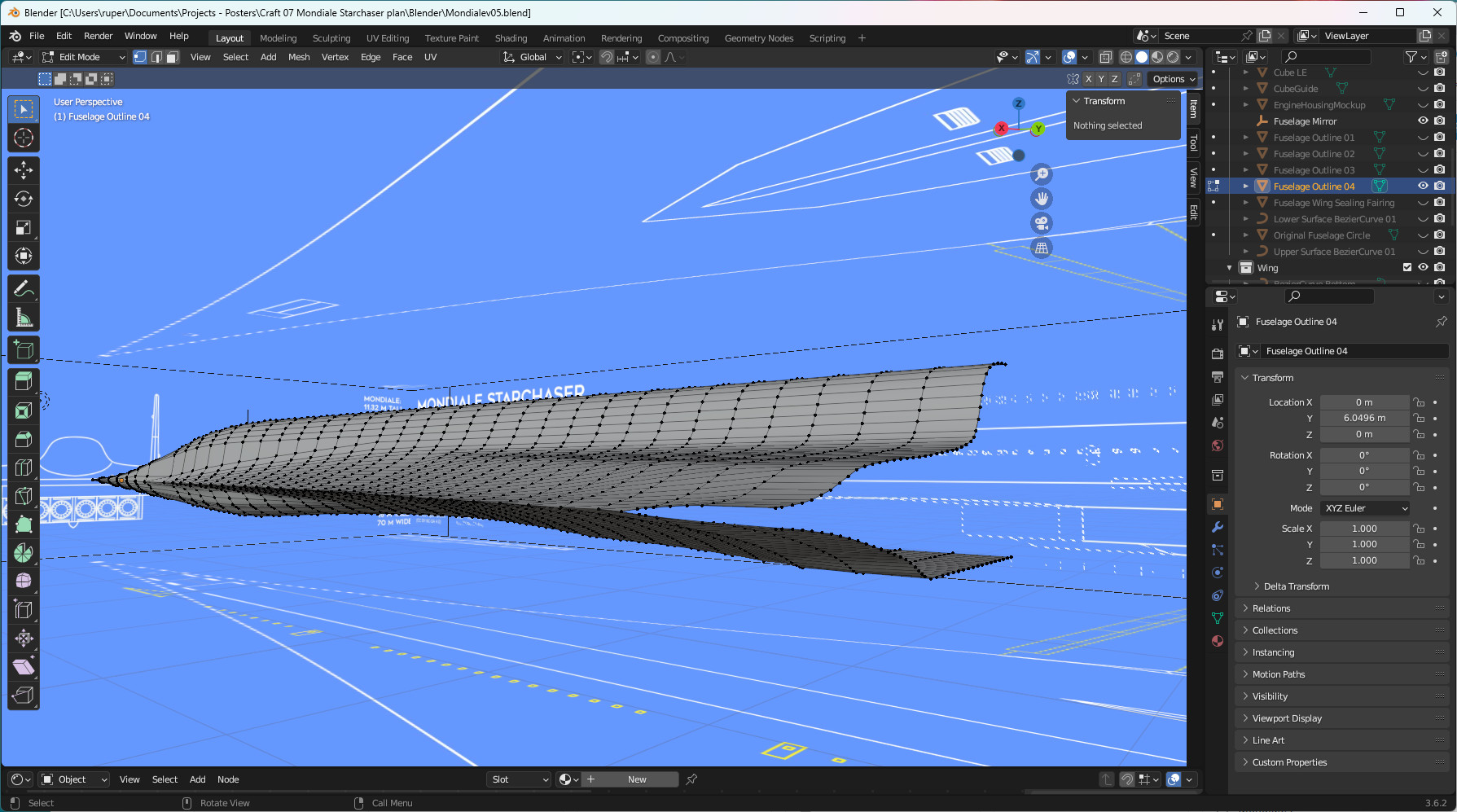Select the Bevel tool
The height and width of the screenshot is (812, 1457).
point(24,439)
